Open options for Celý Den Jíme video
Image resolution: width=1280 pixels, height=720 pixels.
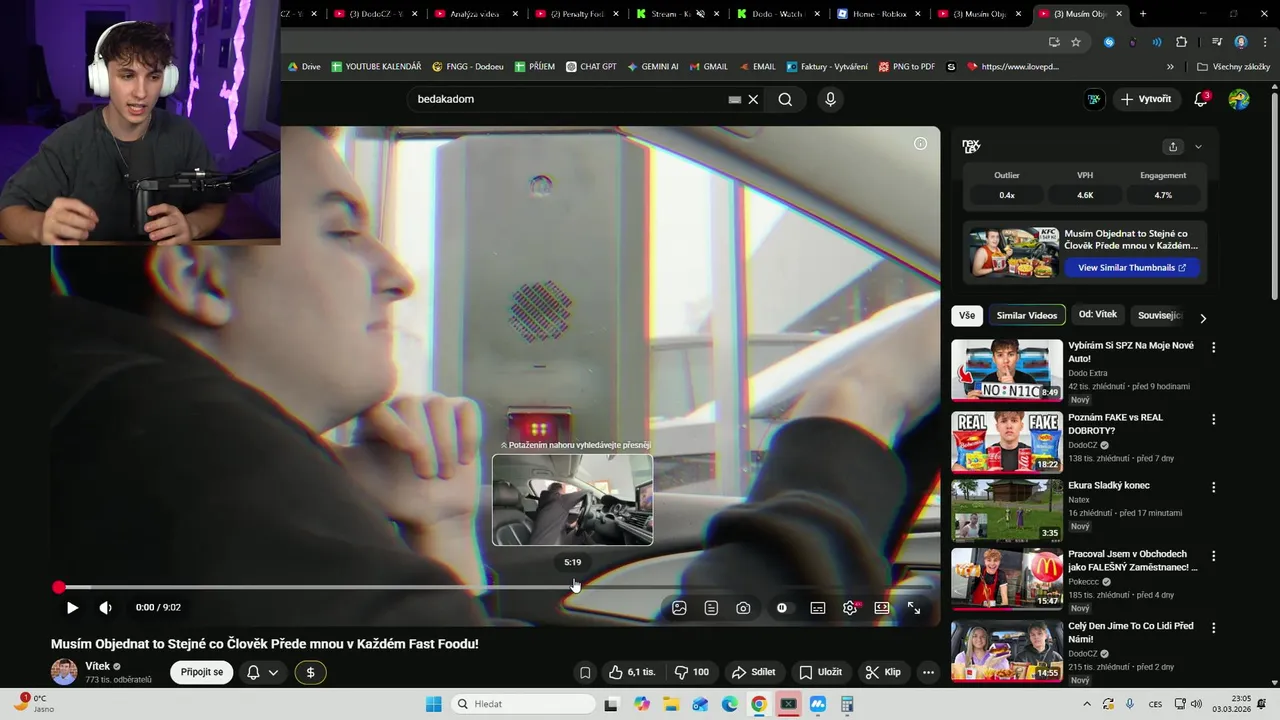[x=1214, y=627]
